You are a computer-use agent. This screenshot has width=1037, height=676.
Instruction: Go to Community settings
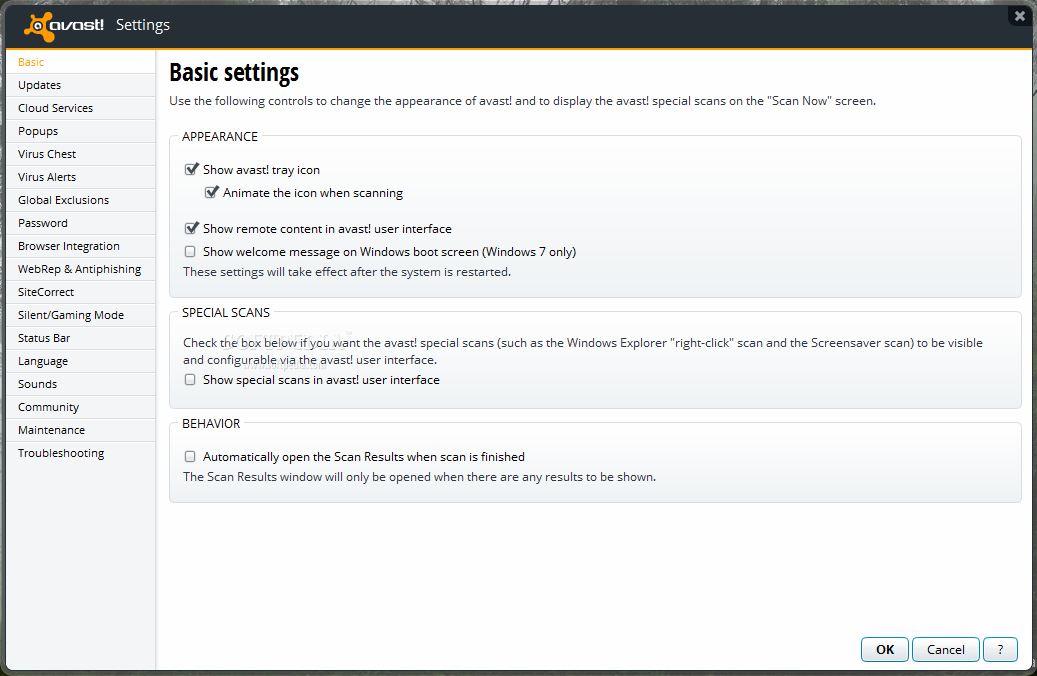tap(81, 407)
